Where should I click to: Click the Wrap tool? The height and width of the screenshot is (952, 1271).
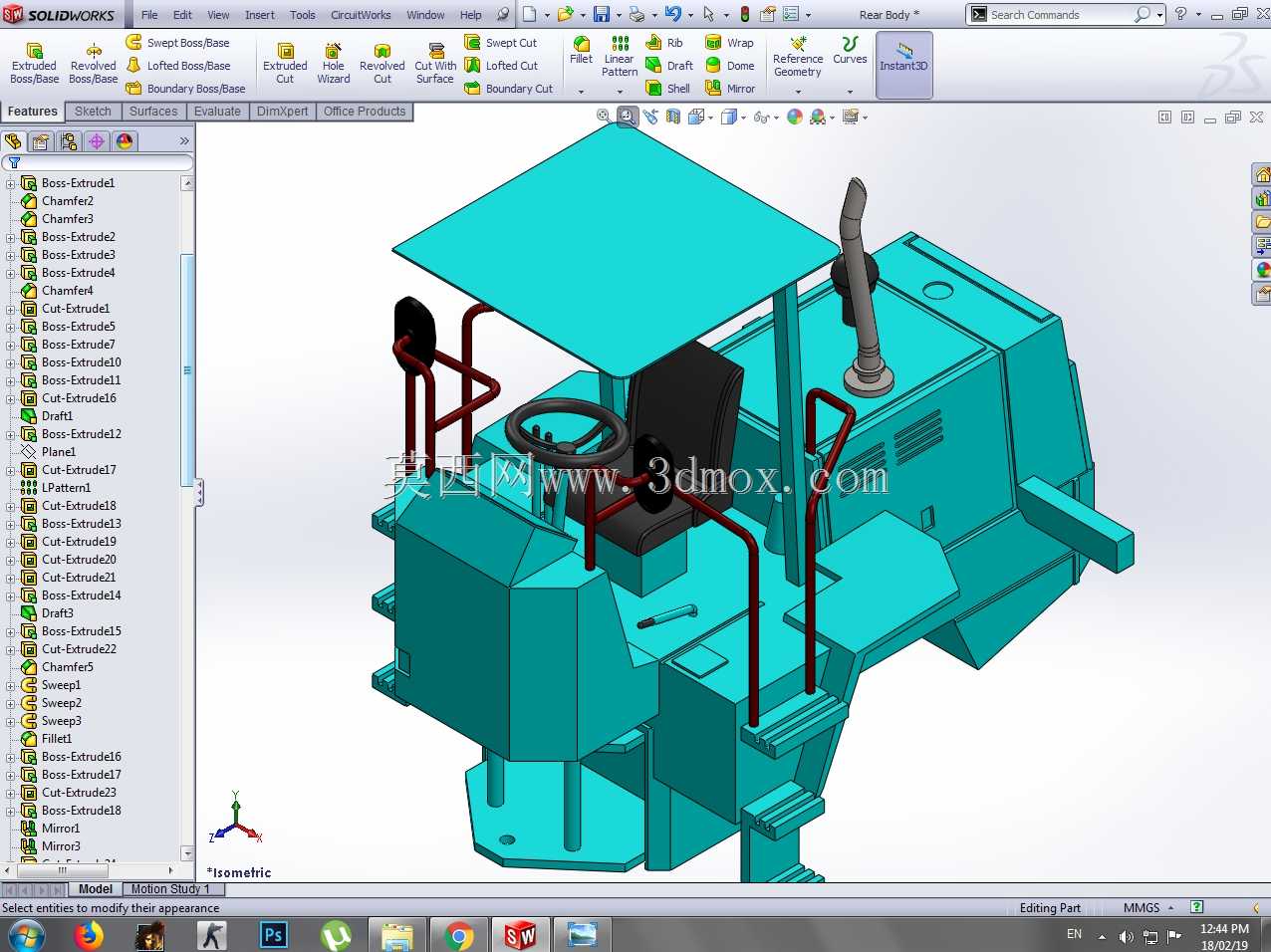729,43
